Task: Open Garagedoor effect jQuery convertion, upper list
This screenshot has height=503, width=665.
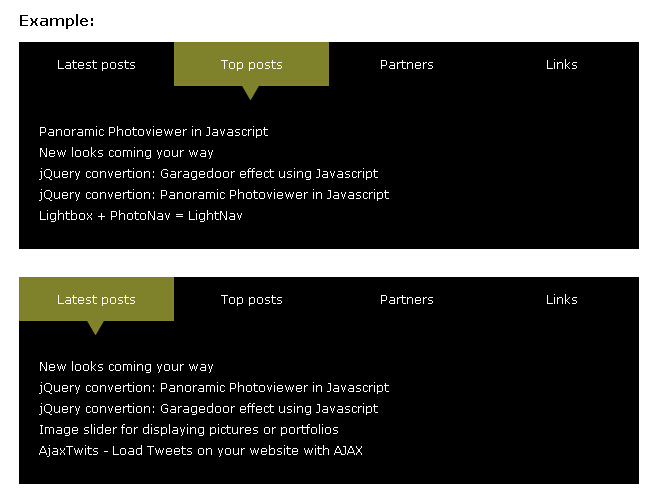Action: click(208, 173)
